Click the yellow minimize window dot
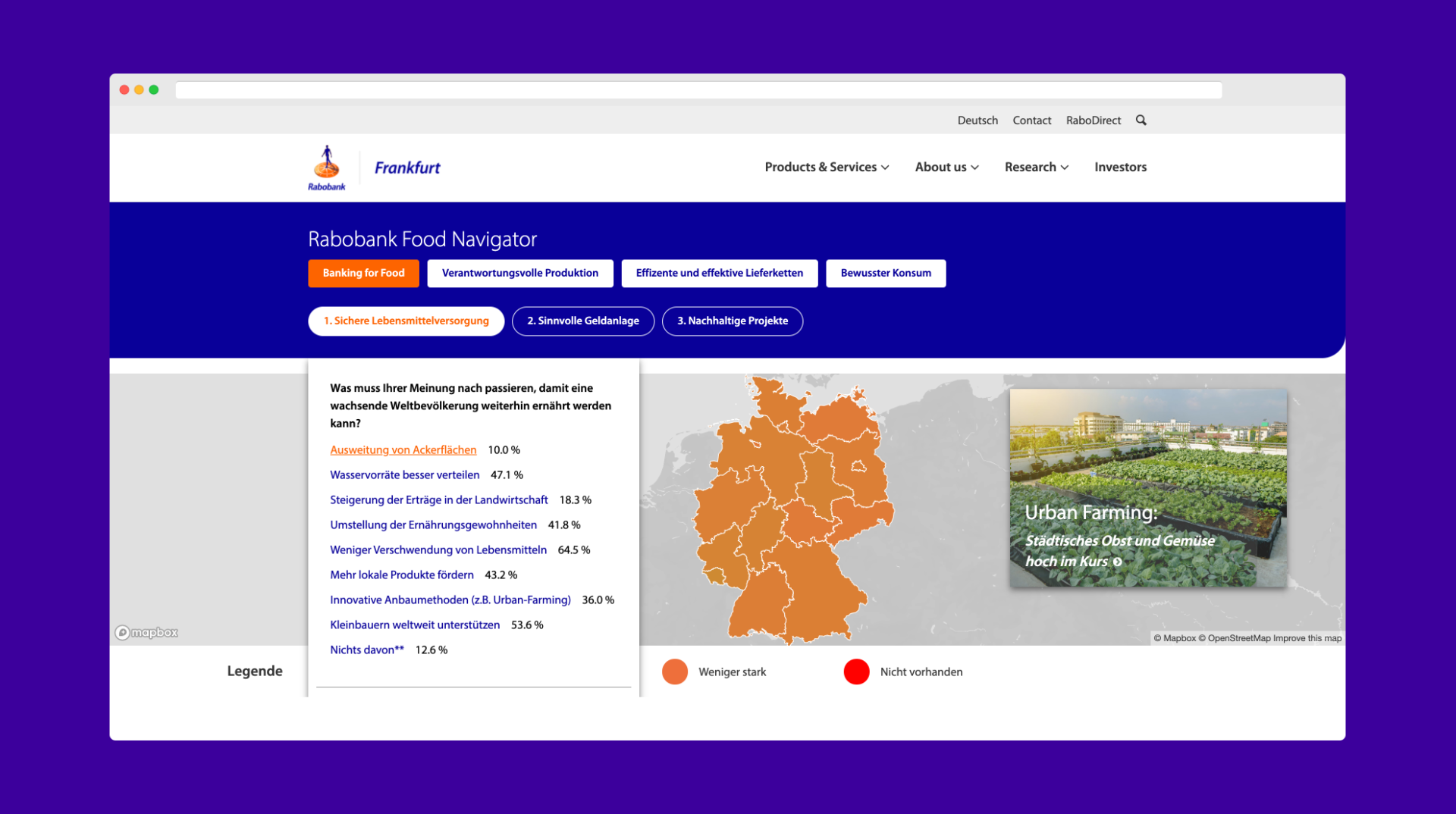Image resolution: width=1456 pixels, height=814 pixels. coord(139,89)
